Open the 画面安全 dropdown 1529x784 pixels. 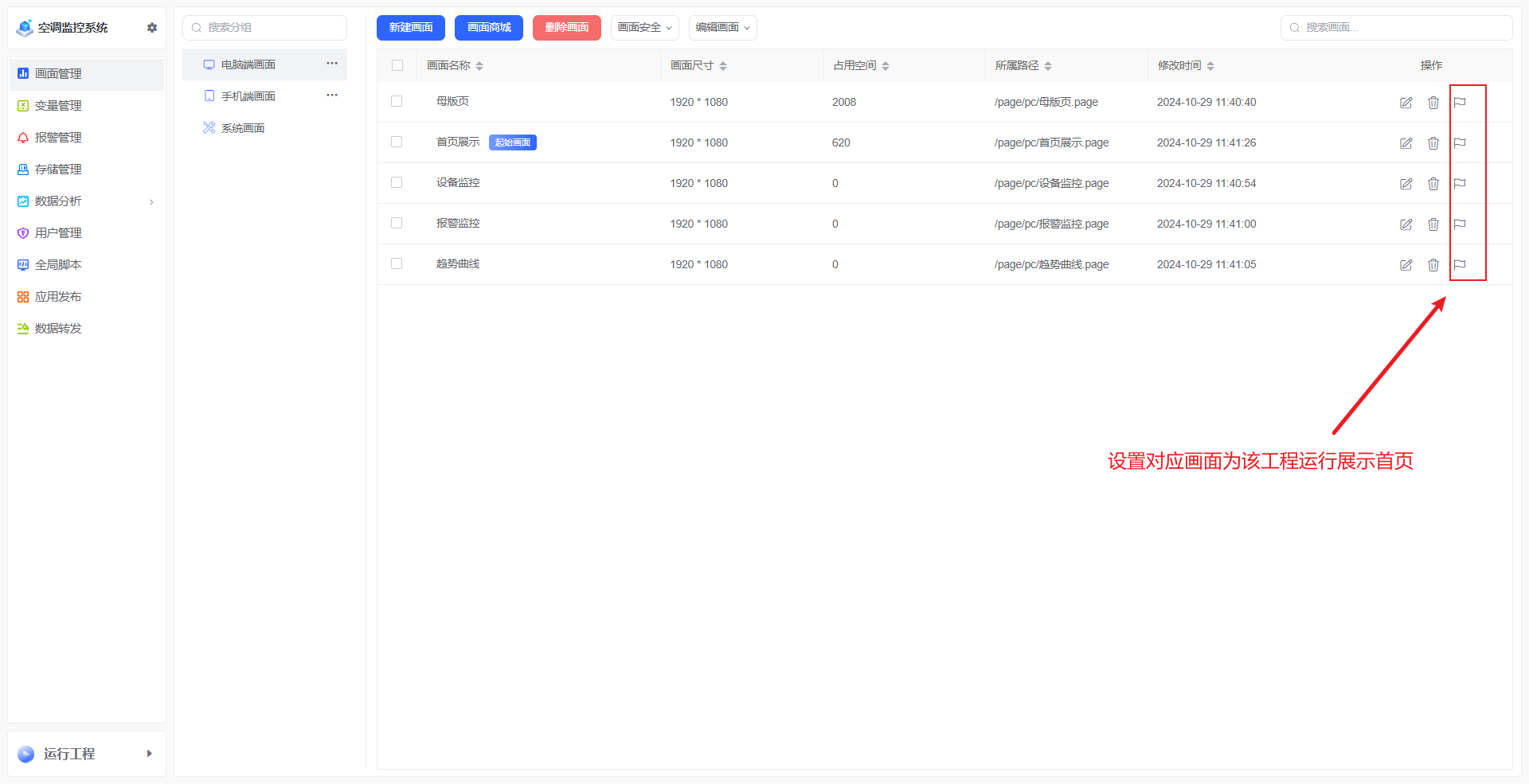pyautogui.click(x=644, y=27)
